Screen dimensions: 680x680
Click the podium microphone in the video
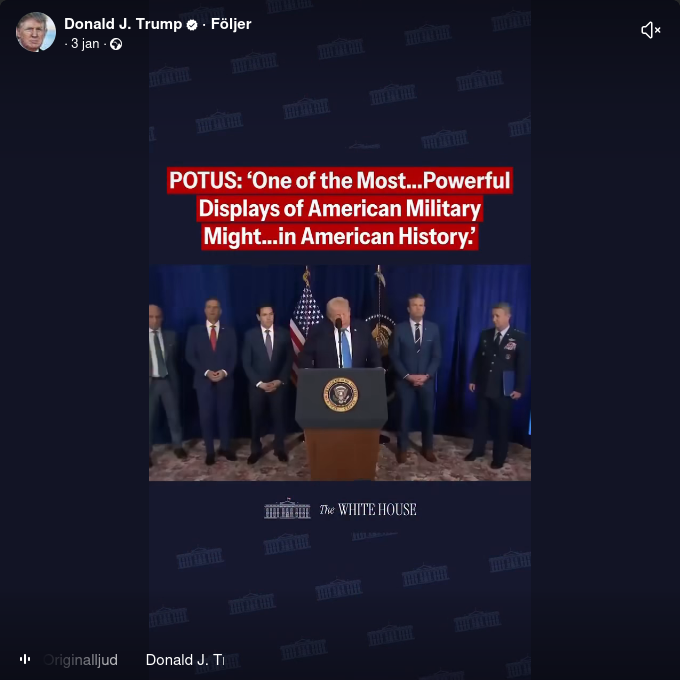(339, 343)
